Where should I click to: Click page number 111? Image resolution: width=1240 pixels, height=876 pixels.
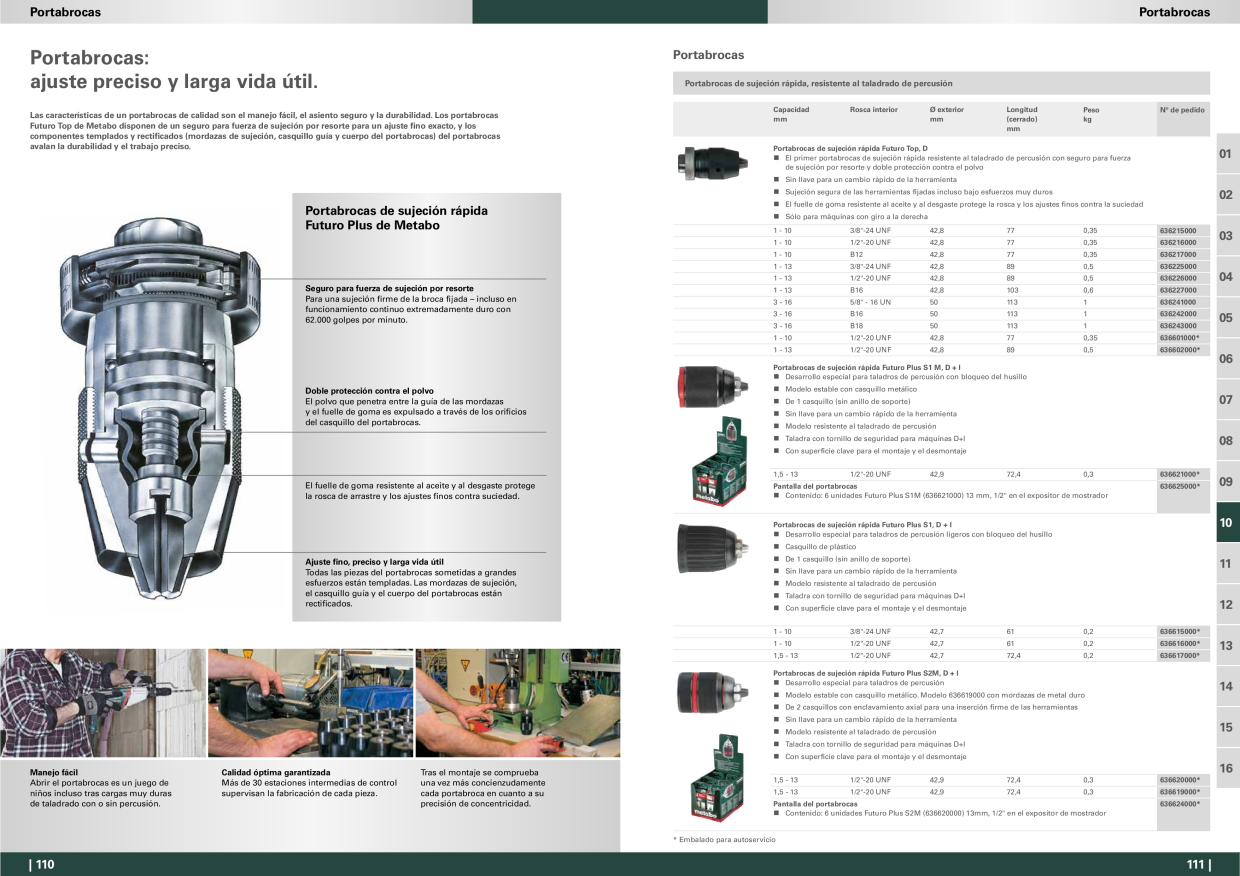[1198, 865]
